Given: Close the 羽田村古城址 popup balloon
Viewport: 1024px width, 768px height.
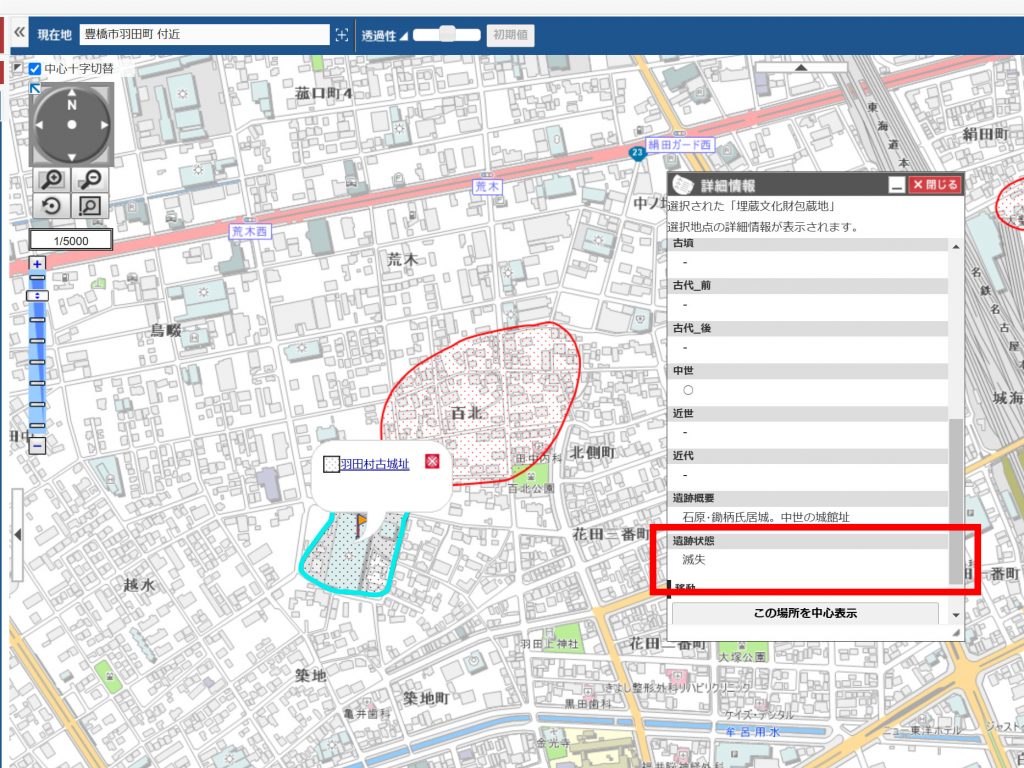Looking at the screenshot, I should coord(432,462).
